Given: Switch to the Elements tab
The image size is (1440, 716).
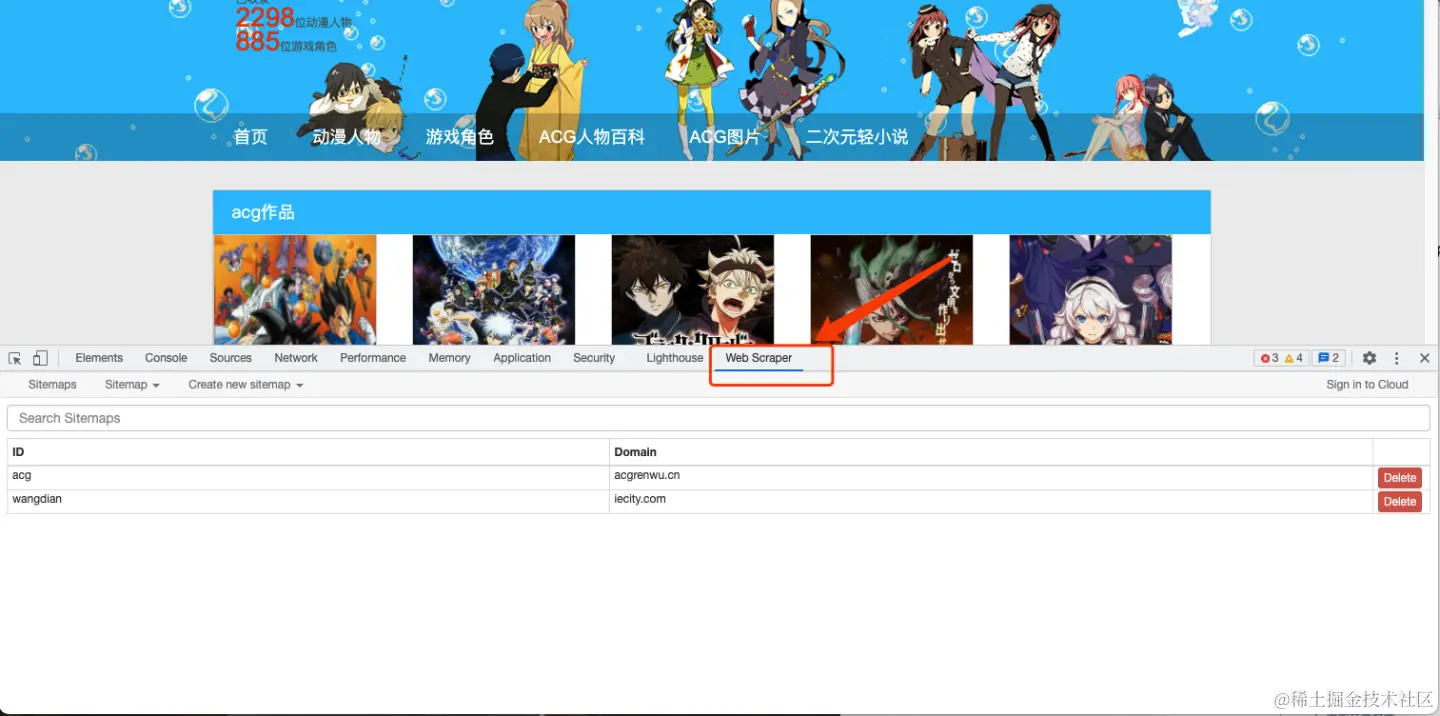Looking at the screenshot, I should click(x=99, y=358).
